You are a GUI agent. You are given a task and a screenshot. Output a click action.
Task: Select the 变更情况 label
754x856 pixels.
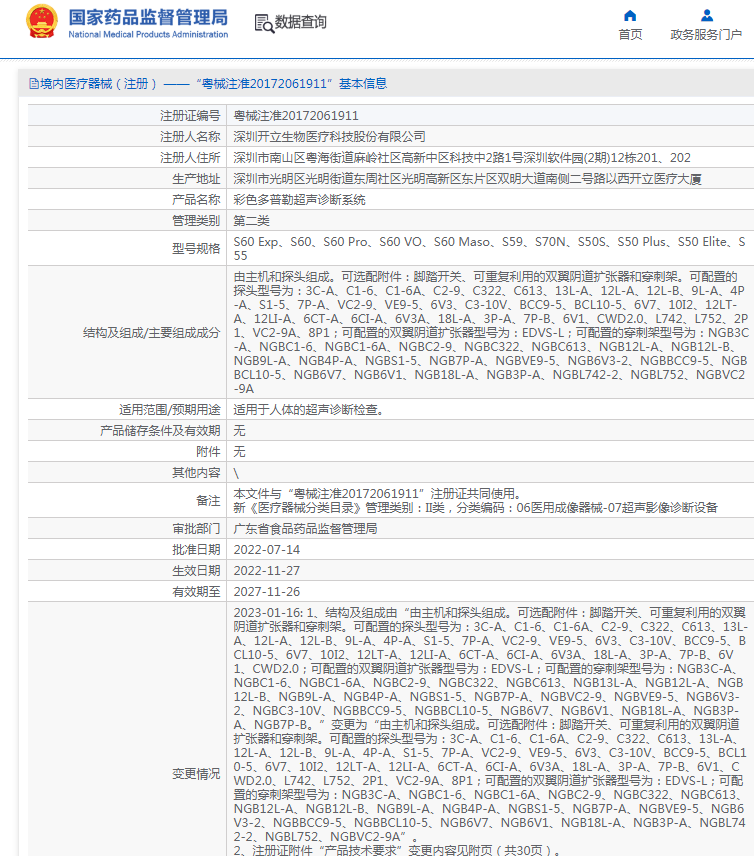click(196, 774)
